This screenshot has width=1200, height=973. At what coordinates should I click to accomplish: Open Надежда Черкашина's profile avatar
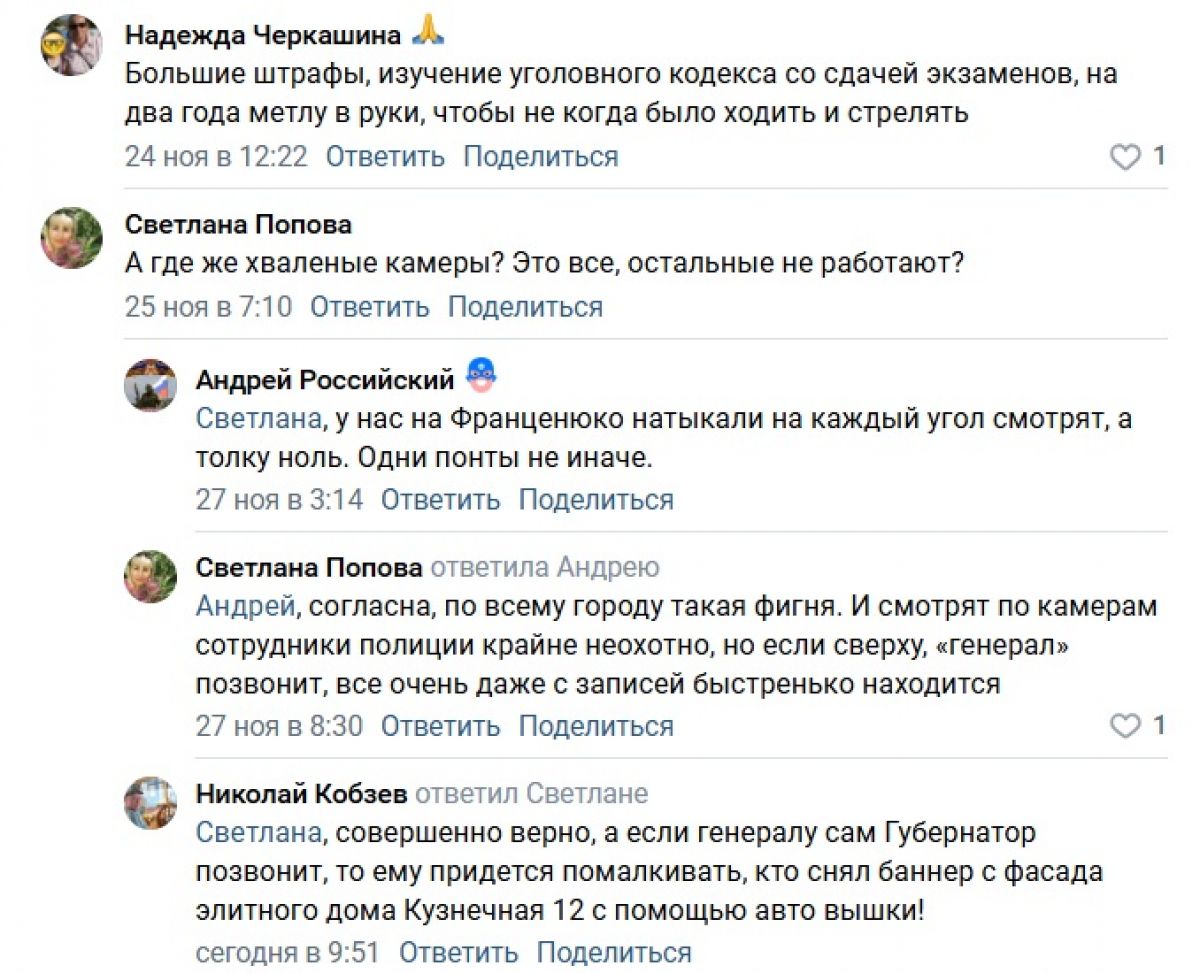(72, 45)
